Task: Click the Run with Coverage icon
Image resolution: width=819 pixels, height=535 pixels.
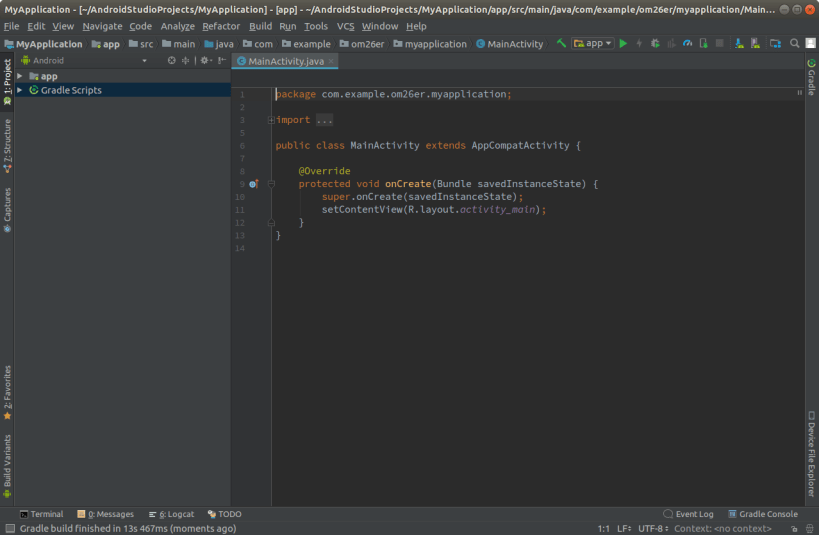Action: pyautogui.click(x=671, y=44)
